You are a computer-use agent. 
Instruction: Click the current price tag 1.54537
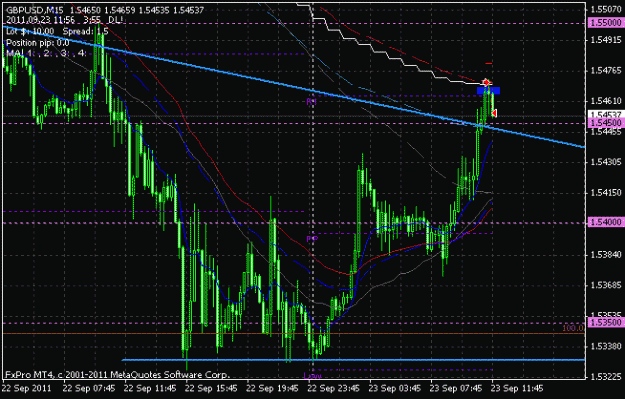[x=605, y=114]
